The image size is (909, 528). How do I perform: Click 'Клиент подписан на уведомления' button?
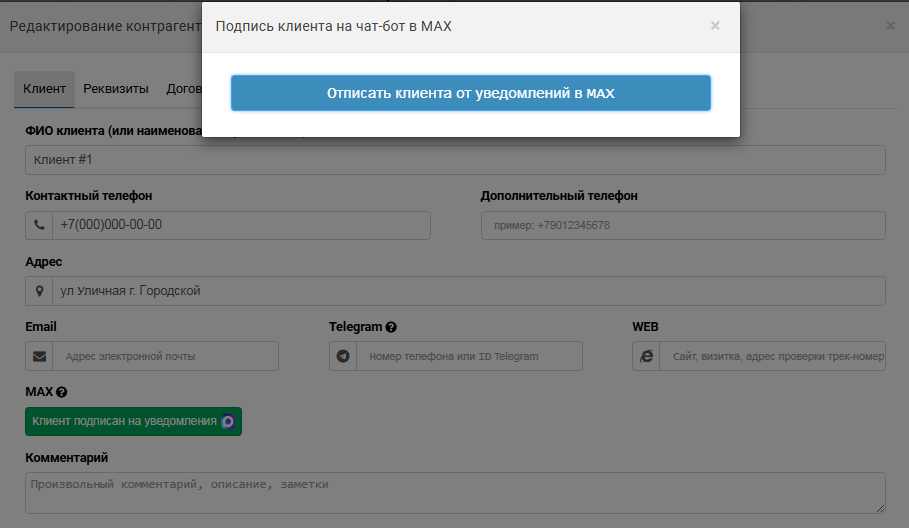click(133, 421)
